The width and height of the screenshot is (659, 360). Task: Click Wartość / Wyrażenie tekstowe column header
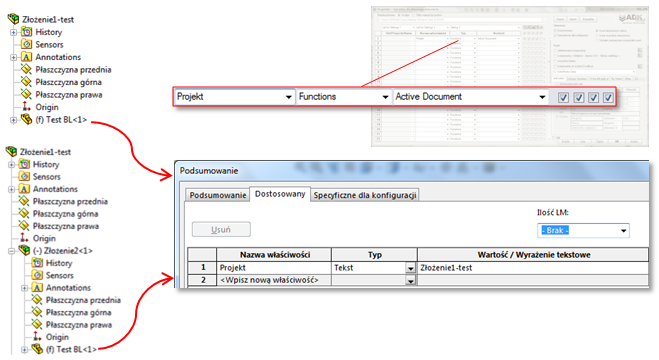533,255
